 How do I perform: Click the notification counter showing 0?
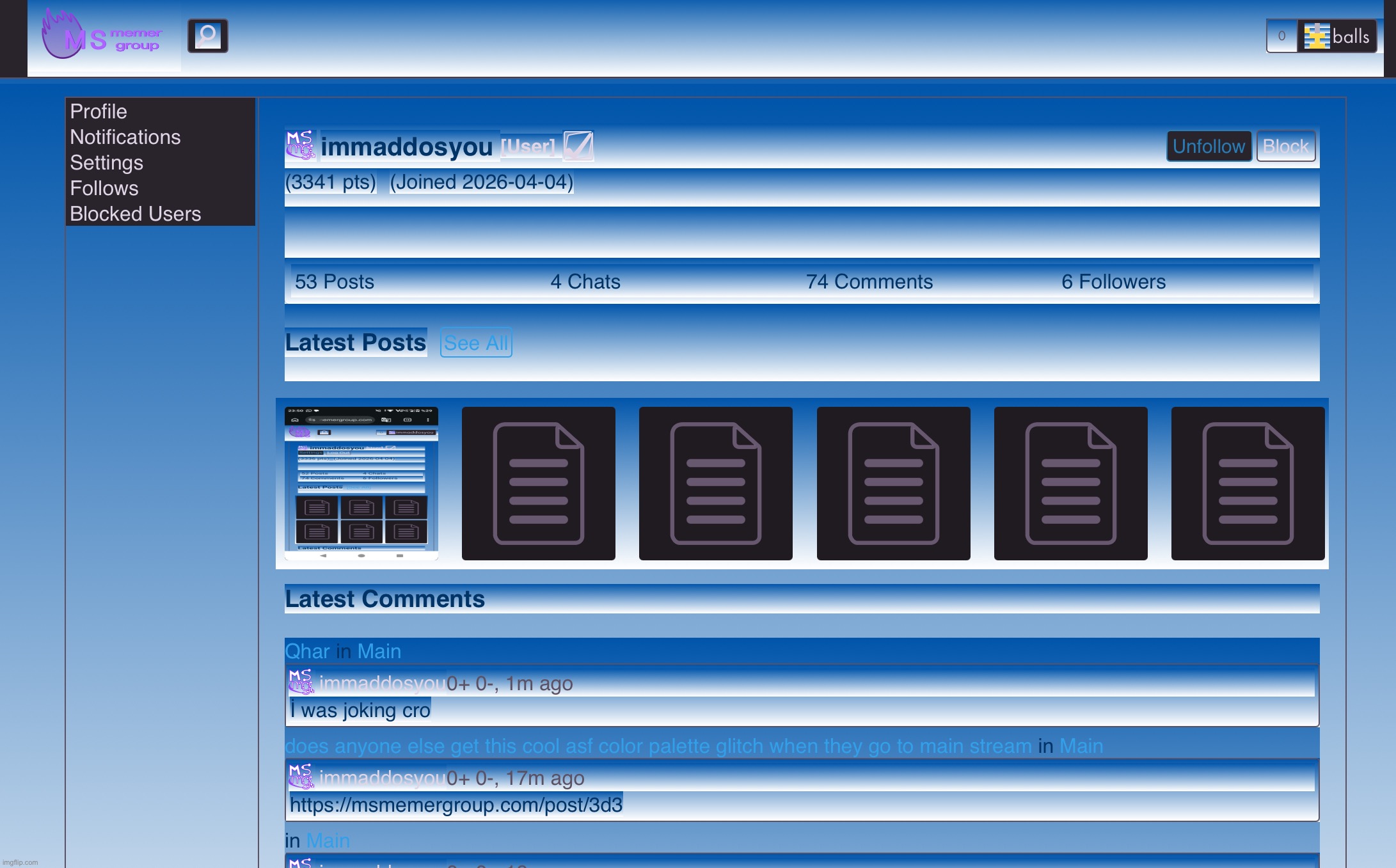pos(1281,36)
